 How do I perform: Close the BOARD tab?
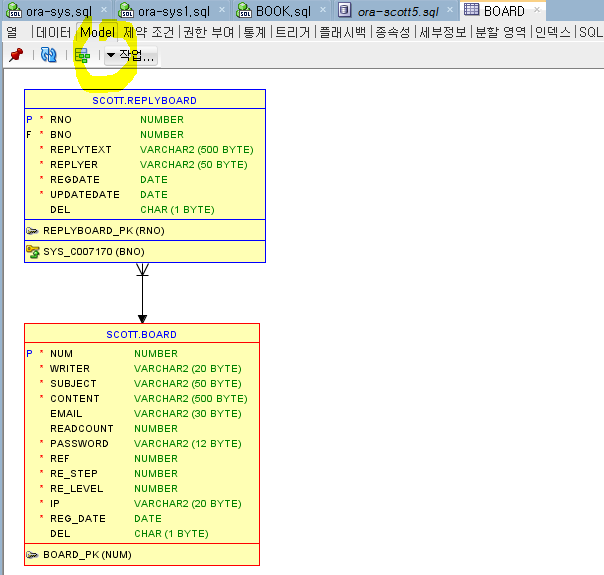pyautogui.click(x=537, y=10)
